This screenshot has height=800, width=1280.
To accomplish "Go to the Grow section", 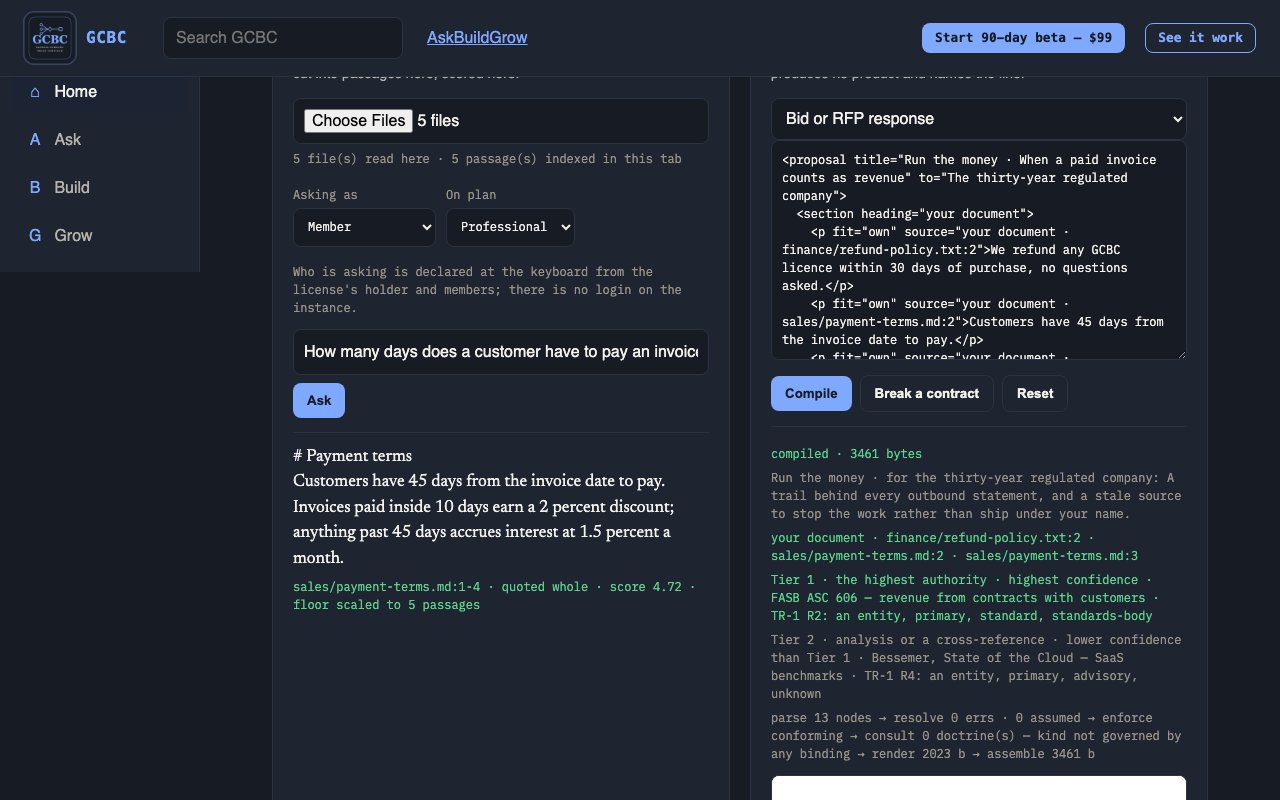I will pyautogui.click(x=100, y=236).
